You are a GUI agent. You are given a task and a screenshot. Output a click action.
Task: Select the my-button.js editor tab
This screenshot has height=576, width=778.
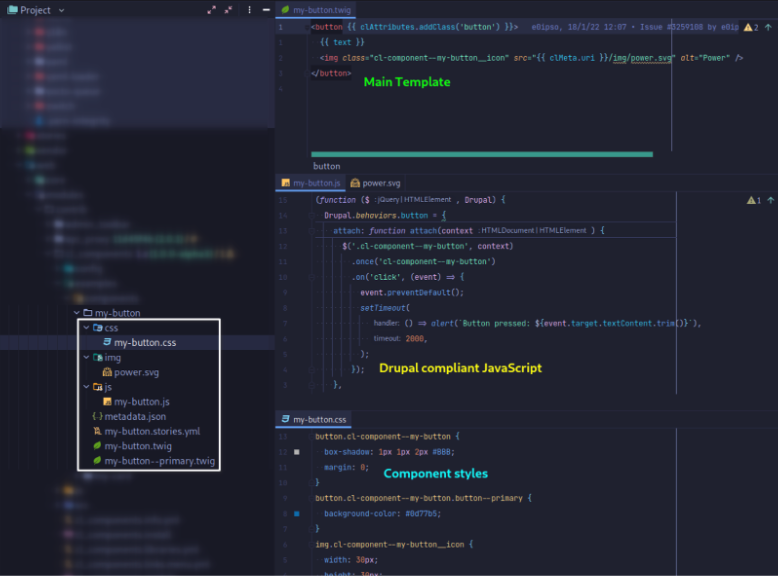click(x=312, y=183)
